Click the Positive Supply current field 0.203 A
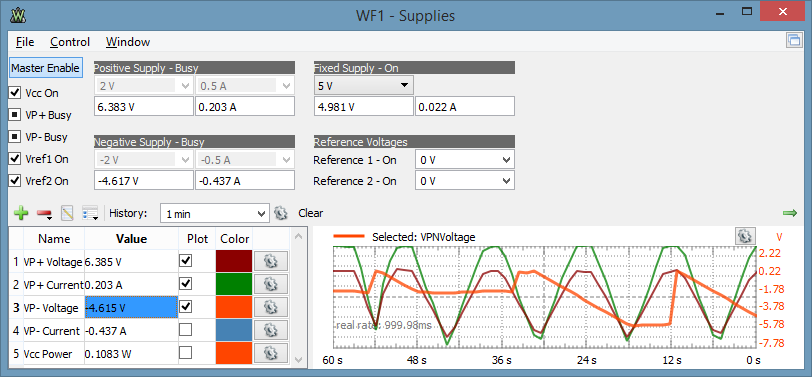The height and width of the screenshot is (377, 812). 245,107
